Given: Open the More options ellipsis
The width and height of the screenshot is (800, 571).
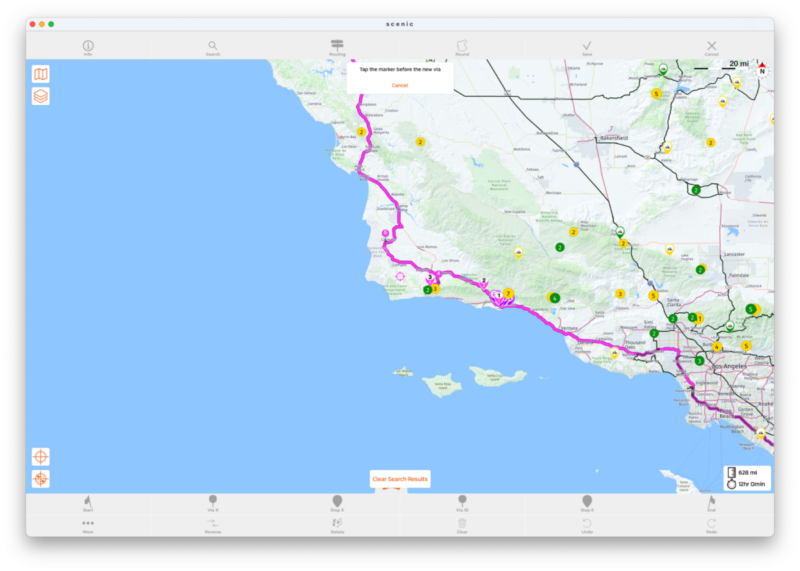Looking at the screenshot, I should [x=88, y=525].
